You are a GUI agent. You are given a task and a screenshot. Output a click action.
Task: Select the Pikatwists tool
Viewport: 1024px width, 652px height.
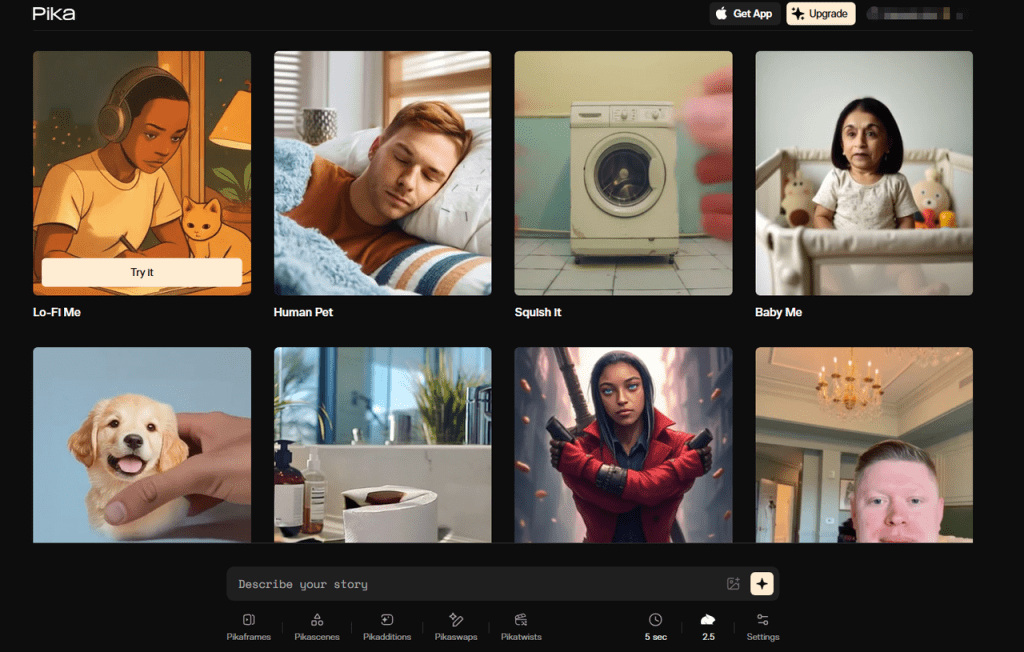521,626
